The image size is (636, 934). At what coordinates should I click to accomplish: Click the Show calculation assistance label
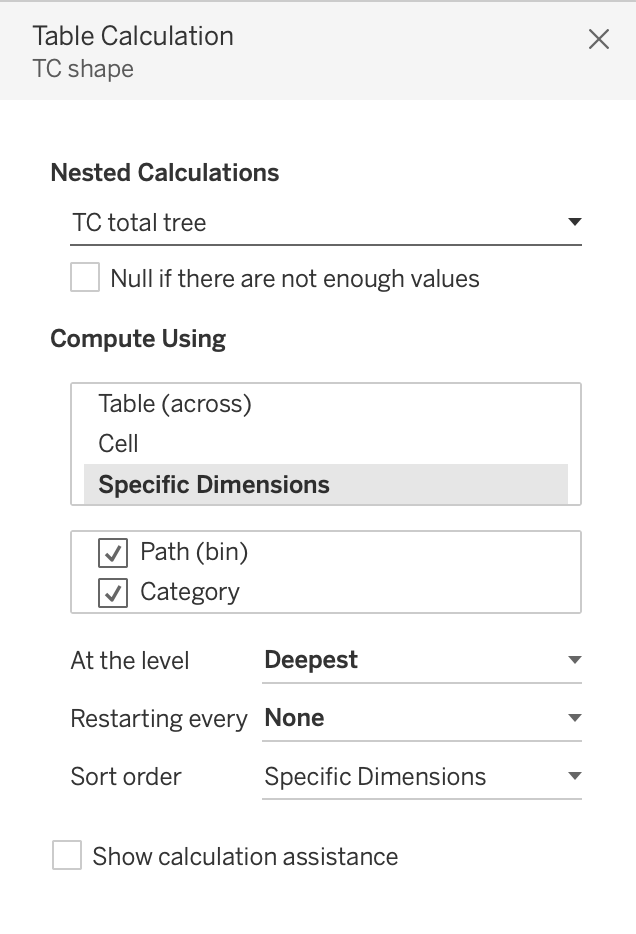pos(245,857)
